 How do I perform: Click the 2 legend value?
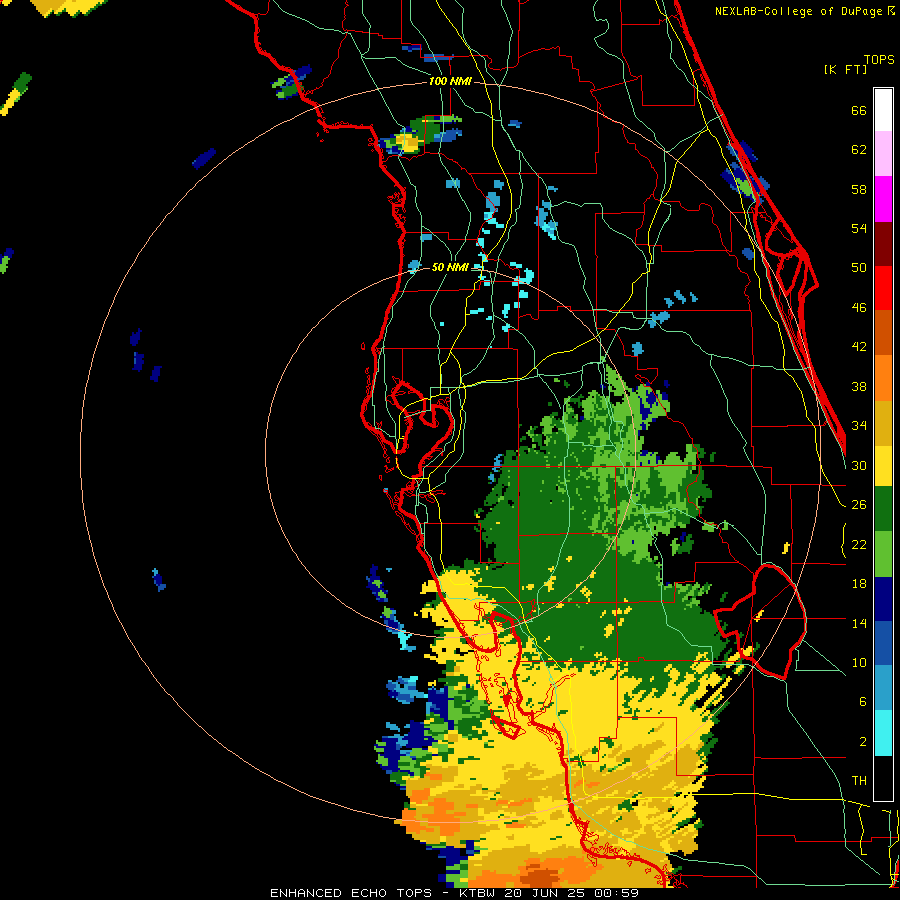(x=863, y=742)
